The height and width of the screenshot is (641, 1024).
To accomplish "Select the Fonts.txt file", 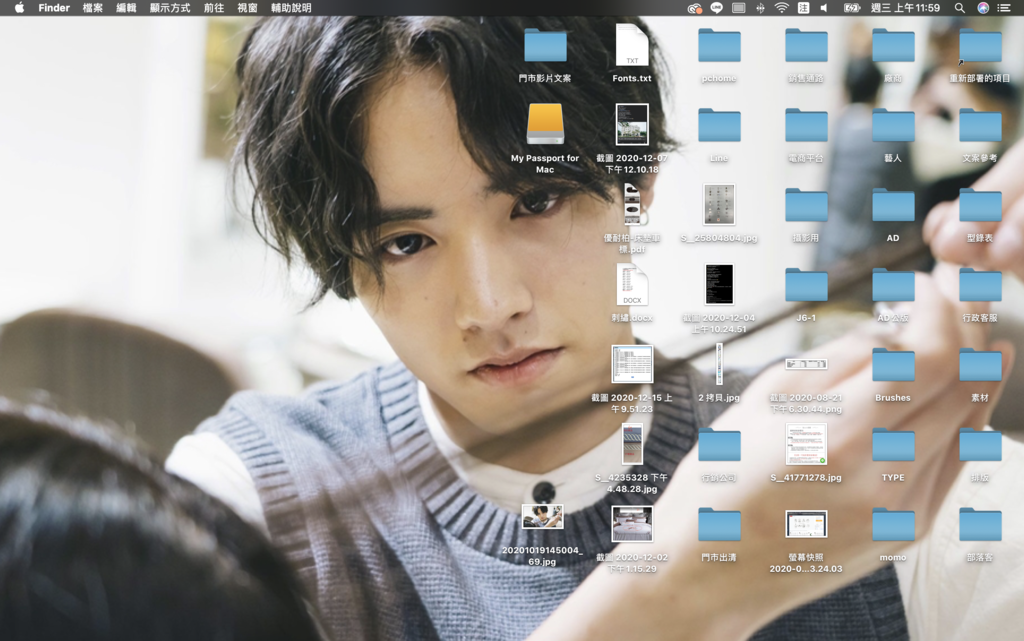I will click(x=632, y=44).
